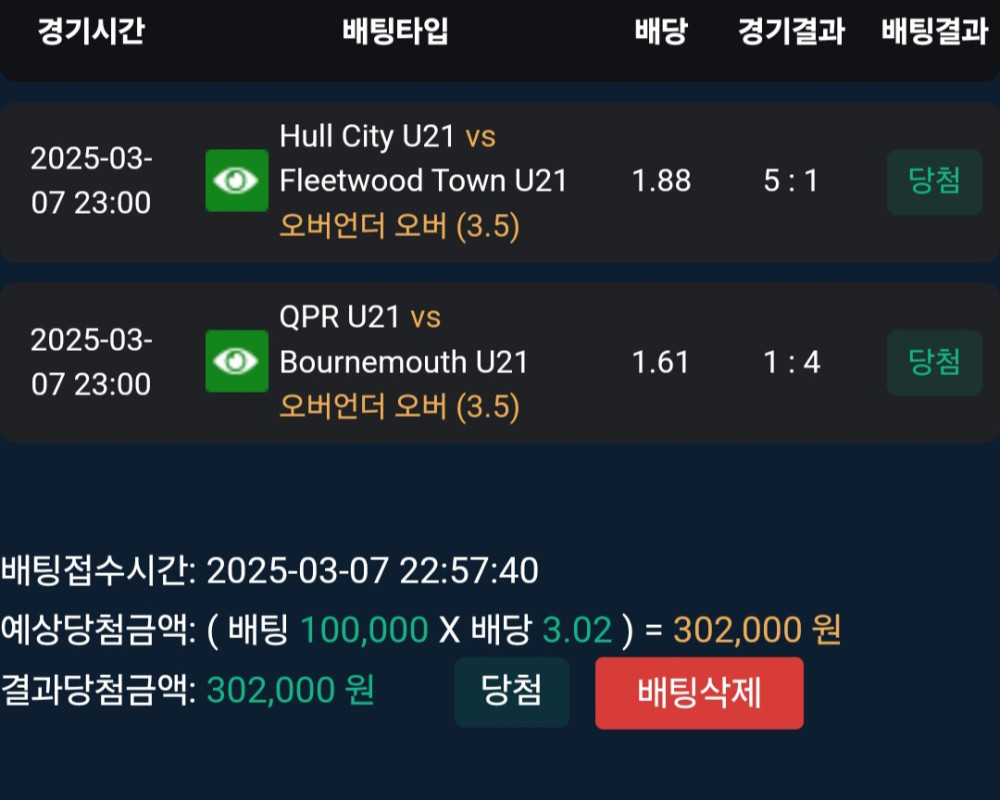The image size is (1000, 800).
Task: Click the 1 : 4 match result
Action: pos(791,361)
